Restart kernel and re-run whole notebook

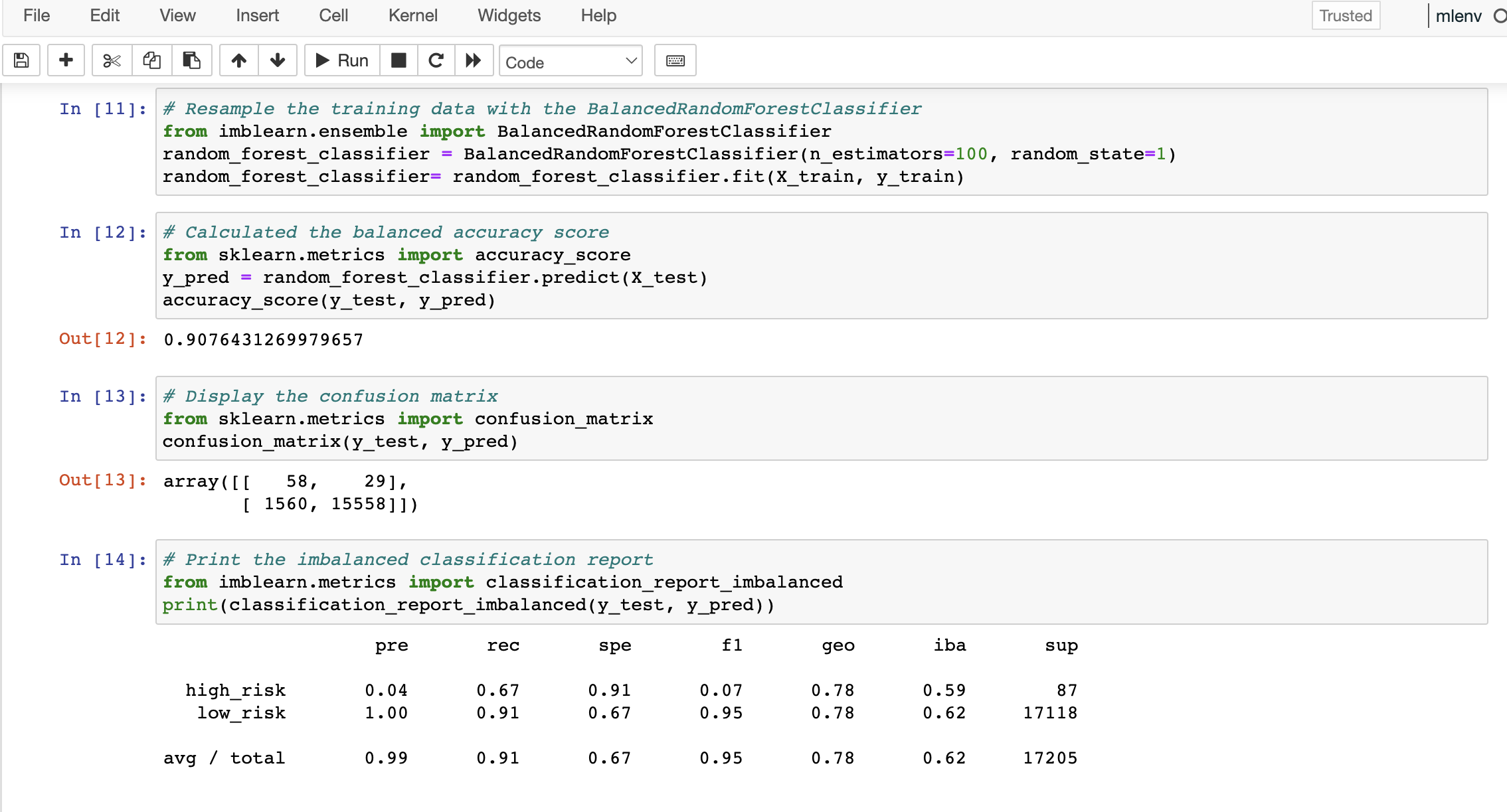pyautogui.click(x=474, y=60)
